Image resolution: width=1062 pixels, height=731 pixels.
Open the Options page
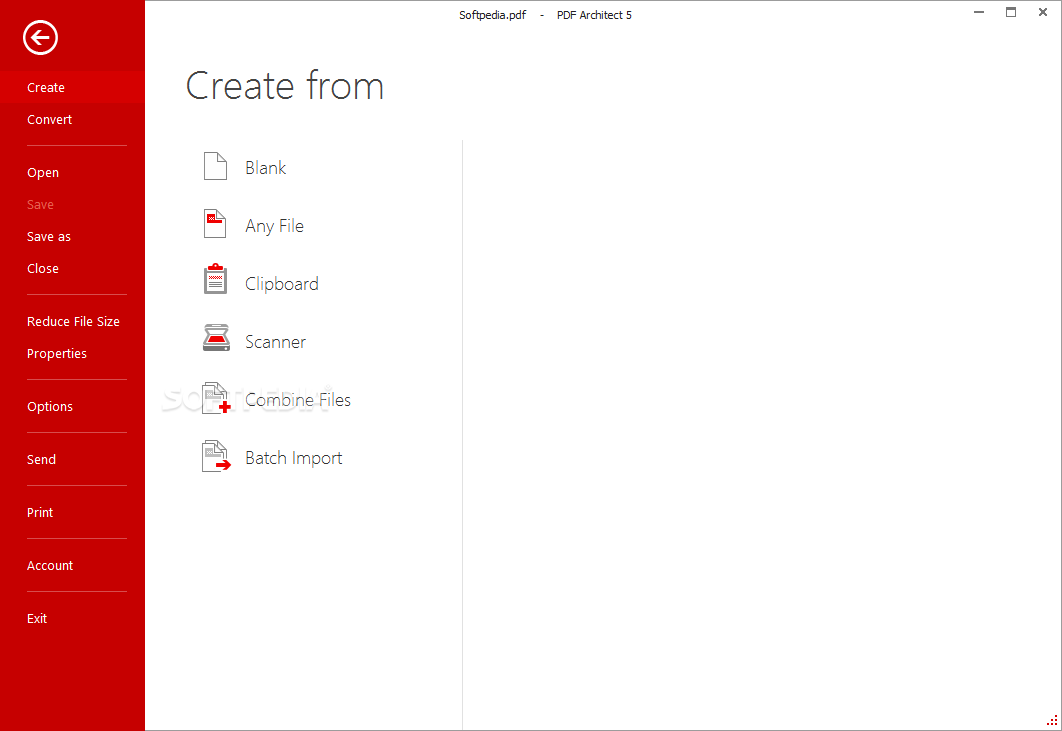click(50, 406)
